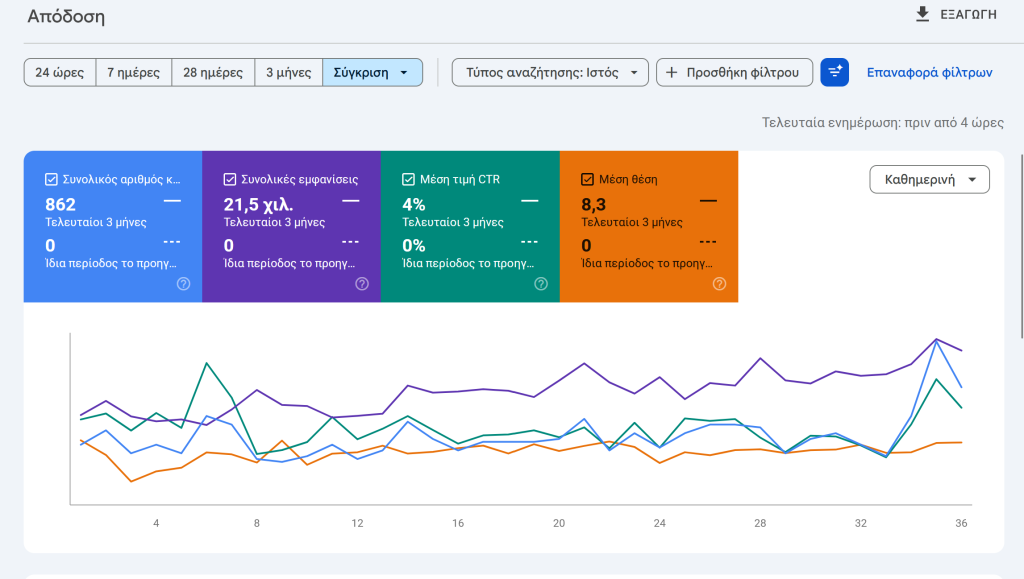Screen dimensions: 1024x579
Task: Click the page vertical scrollbar
Action: click(1021, 247)
